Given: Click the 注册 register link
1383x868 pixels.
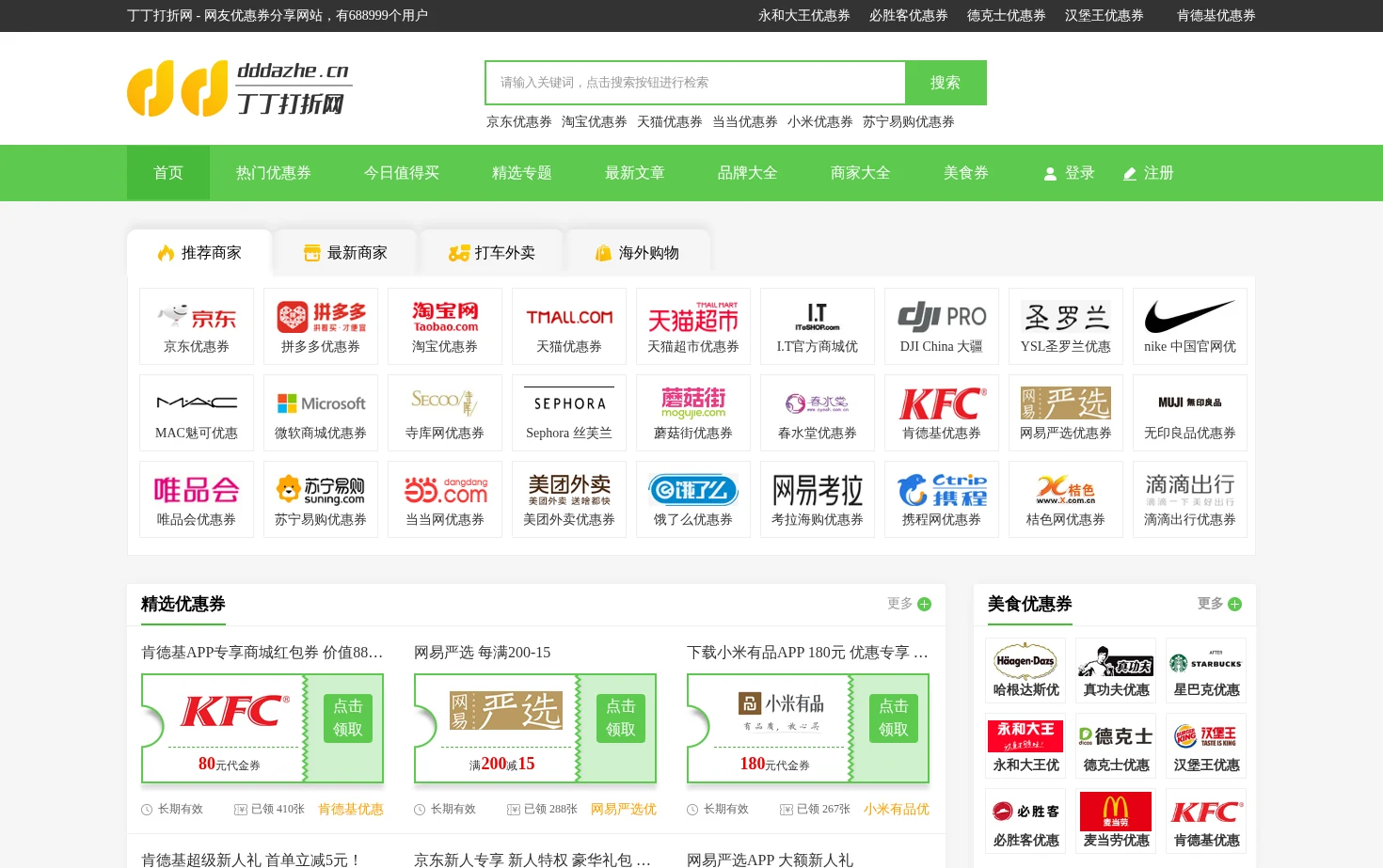Looking at the screenshot, I should (1149, 173).
